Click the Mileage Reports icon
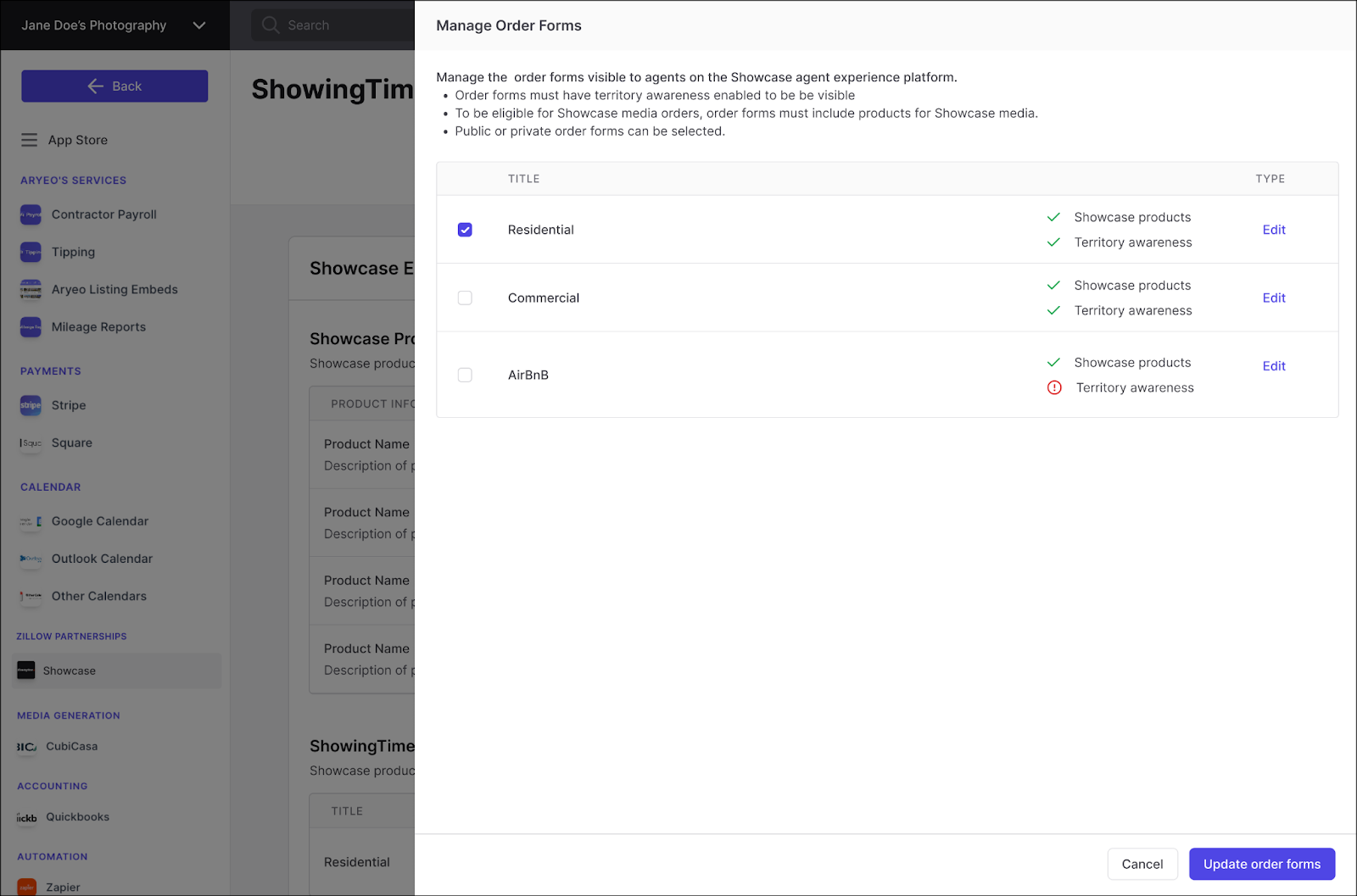Viewport: 1357px width, 896px height. pos(31,327)
